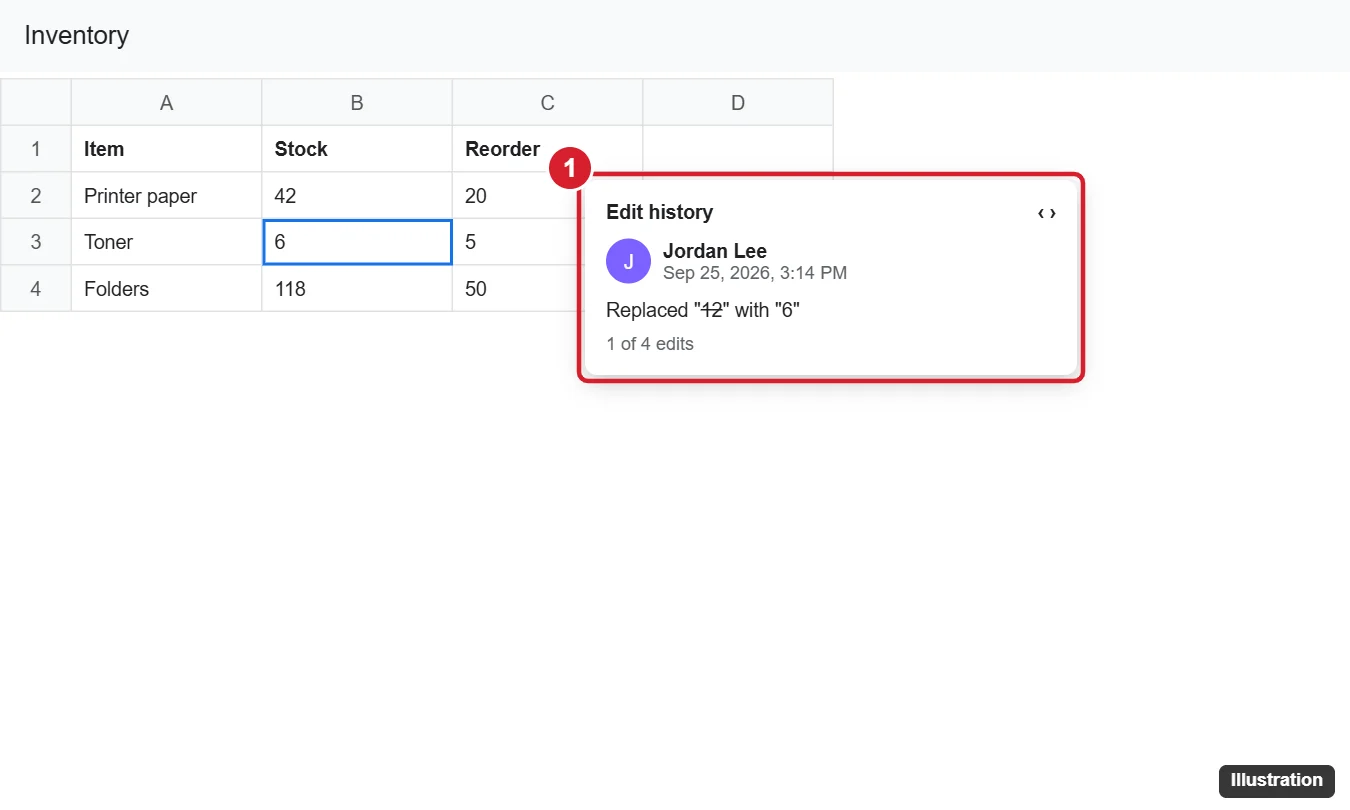Select the Toner reorder cell "5"
The height and width of the screenshot is (810, 1350).
pos(516,242)
